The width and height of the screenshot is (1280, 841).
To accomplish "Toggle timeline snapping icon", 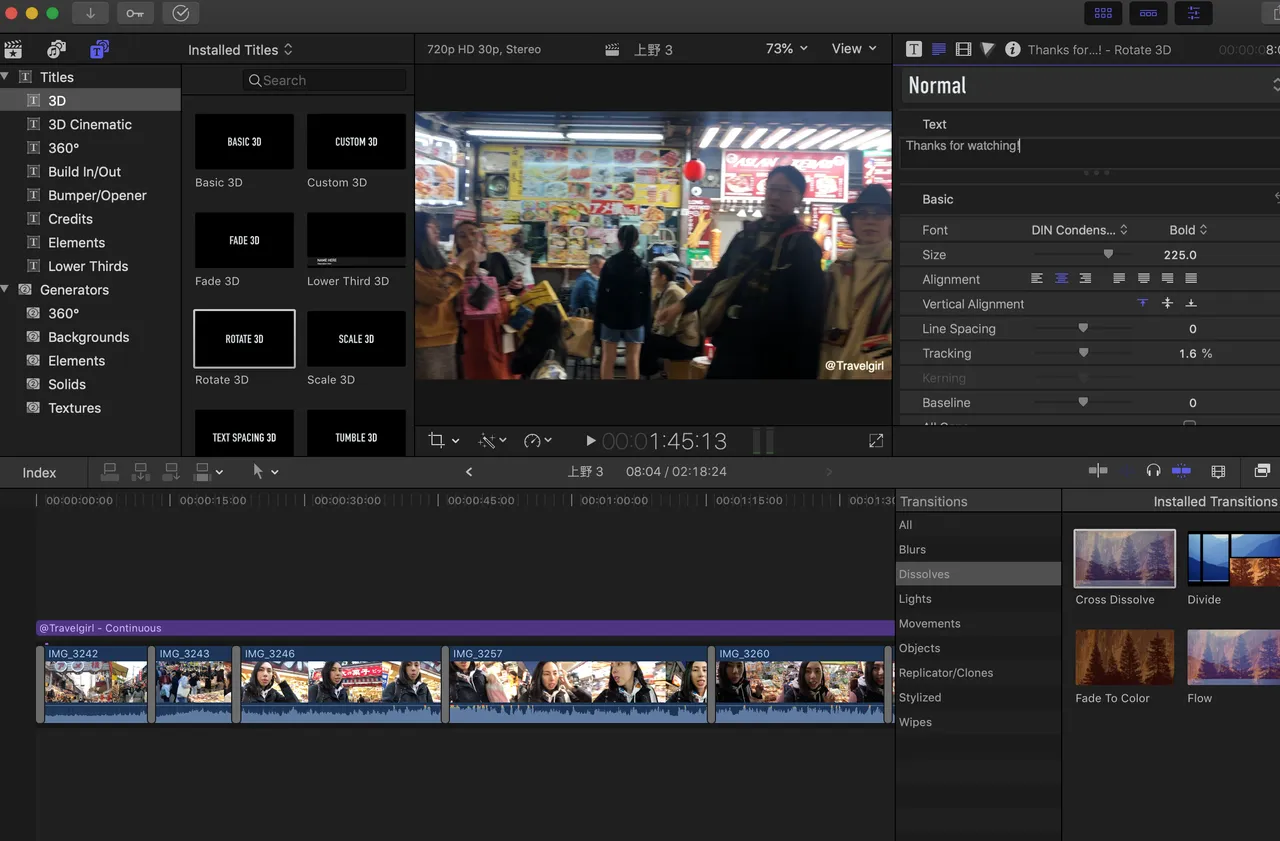I will [1181, 471].
